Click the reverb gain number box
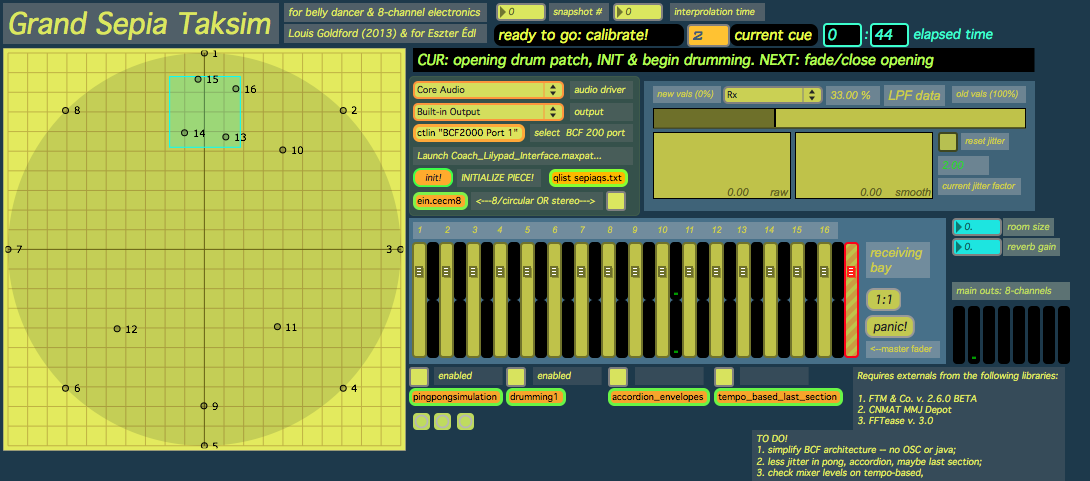 tap(977, 246)
